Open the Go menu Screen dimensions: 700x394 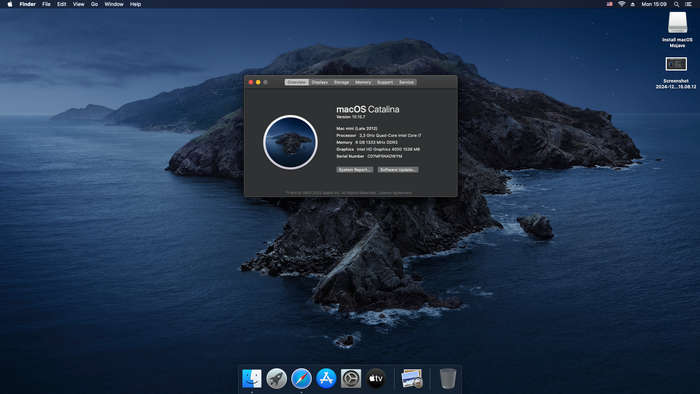(94, 4)
